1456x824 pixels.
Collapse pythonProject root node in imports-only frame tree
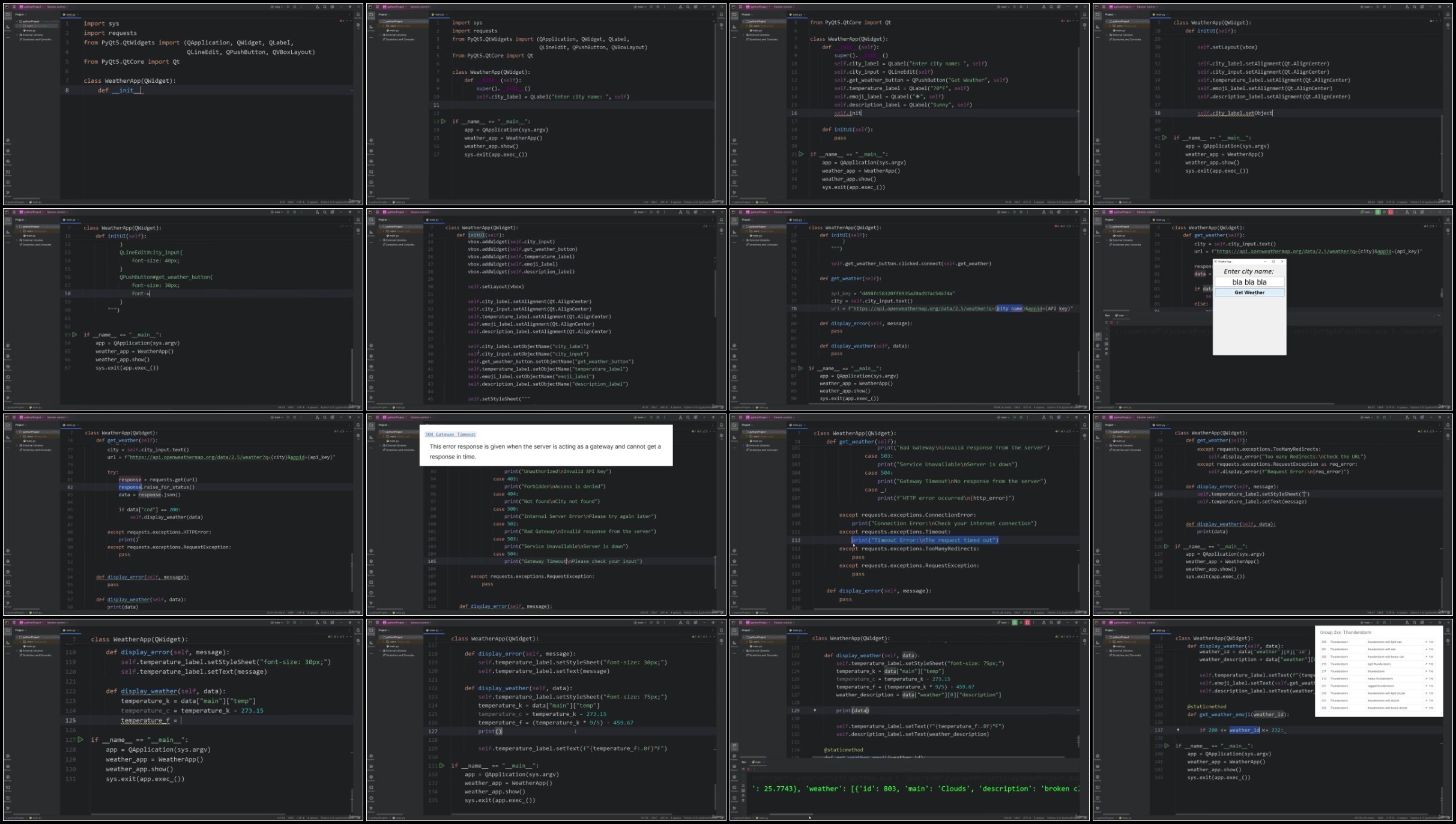click(x=17, y=22)
